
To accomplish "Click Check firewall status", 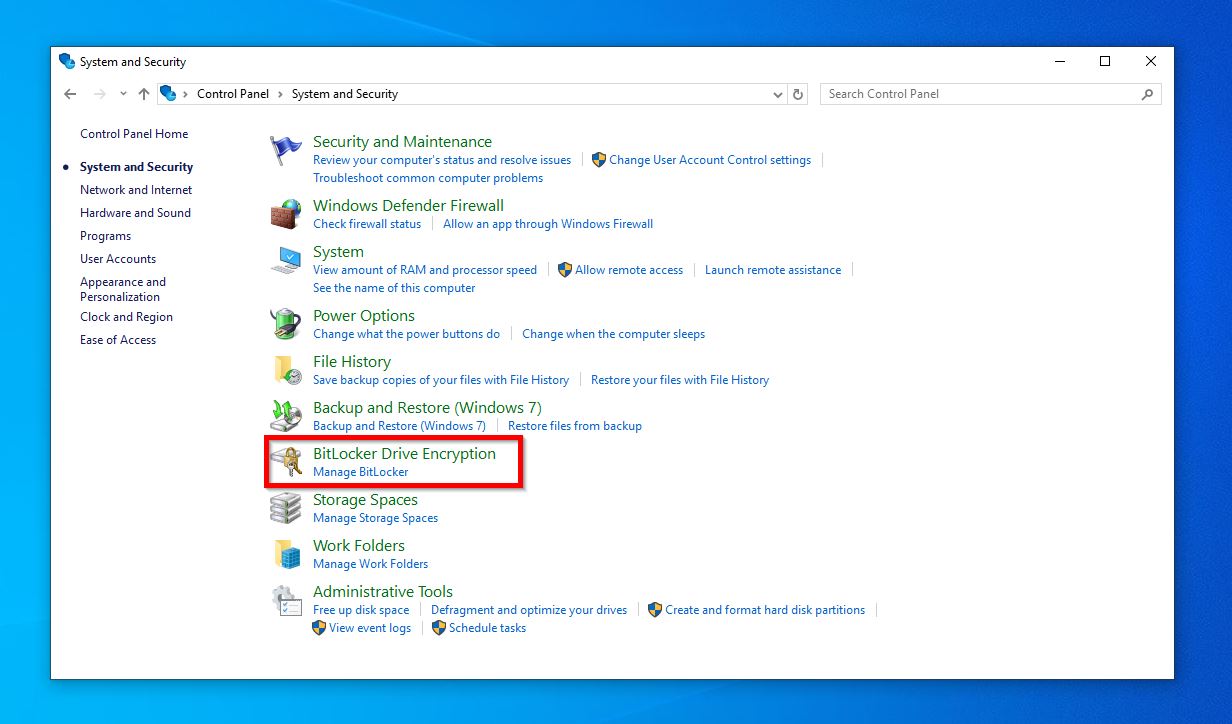I will point(367,224).
